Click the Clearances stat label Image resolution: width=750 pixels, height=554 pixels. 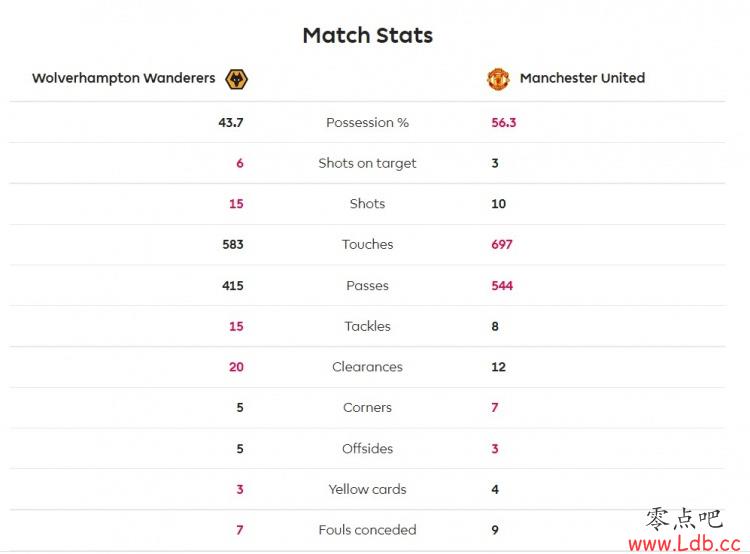pyautogui.click(x=367, y=367)
